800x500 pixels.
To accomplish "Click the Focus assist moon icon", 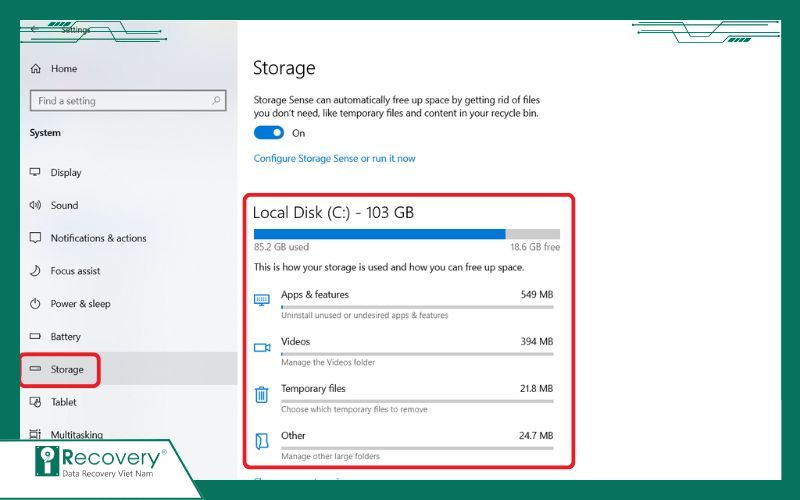I will point(36,271).
